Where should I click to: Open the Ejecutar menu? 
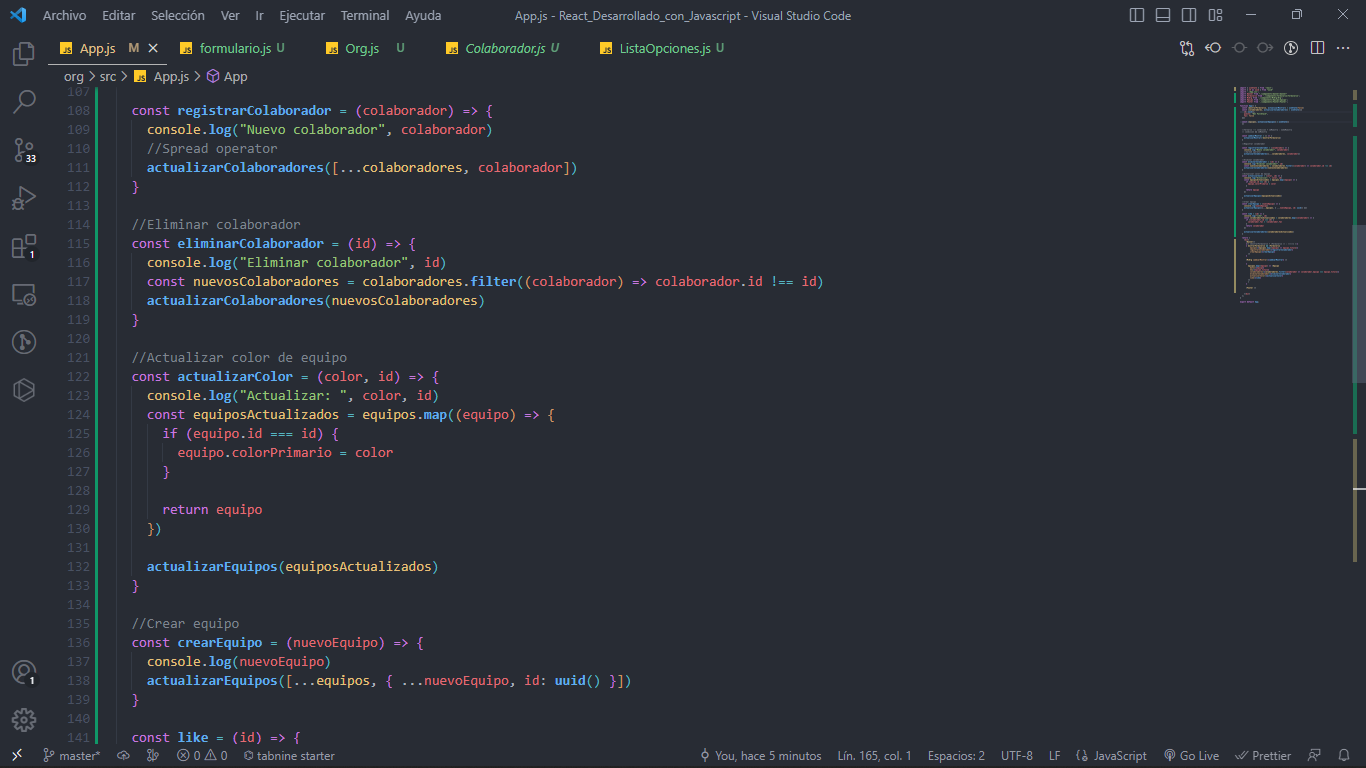click(302, 15)
